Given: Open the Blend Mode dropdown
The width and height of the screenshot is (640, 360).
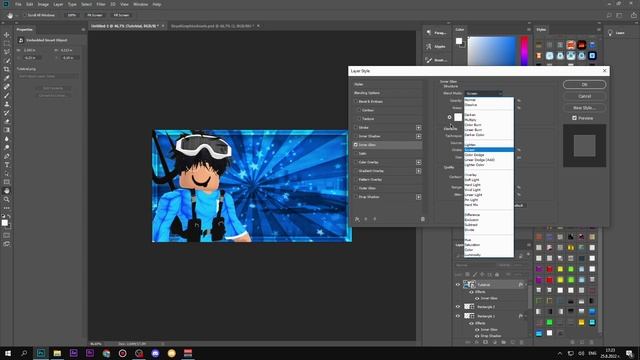Looking at the screenshot, I should 483,93.
